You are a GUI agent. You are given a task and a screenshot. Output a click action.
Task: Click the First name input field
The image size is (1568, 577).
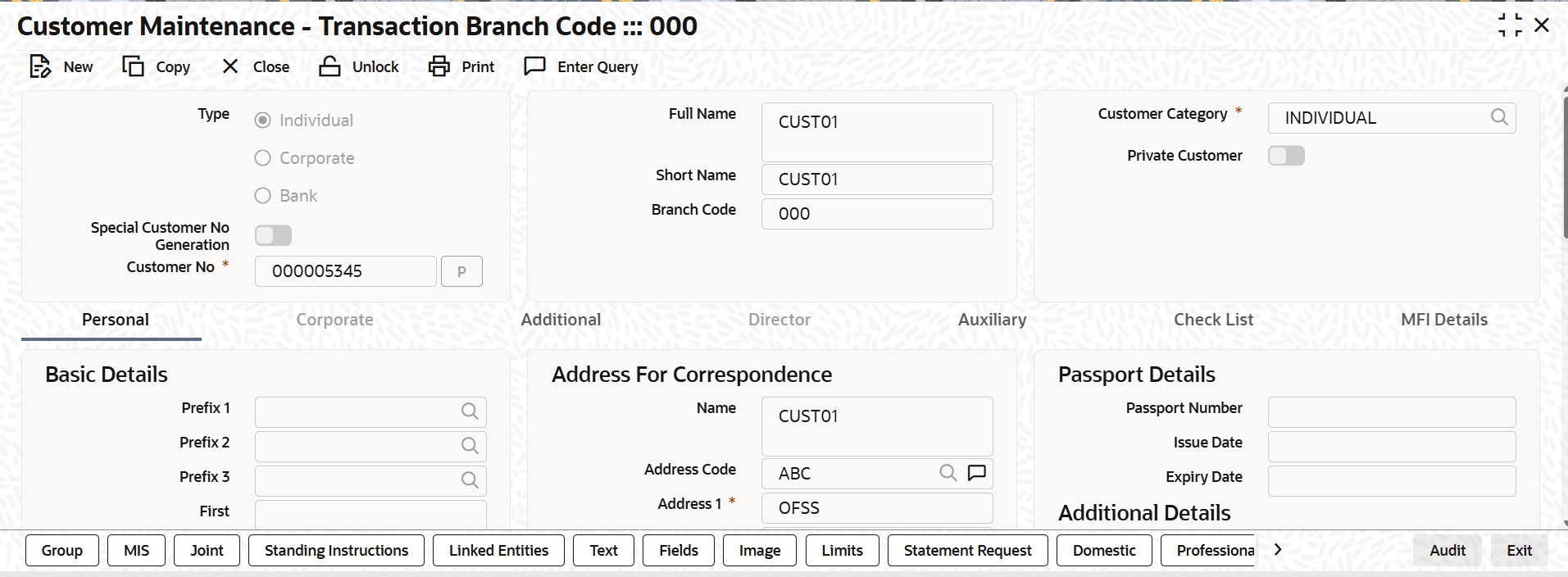(370, 515)
